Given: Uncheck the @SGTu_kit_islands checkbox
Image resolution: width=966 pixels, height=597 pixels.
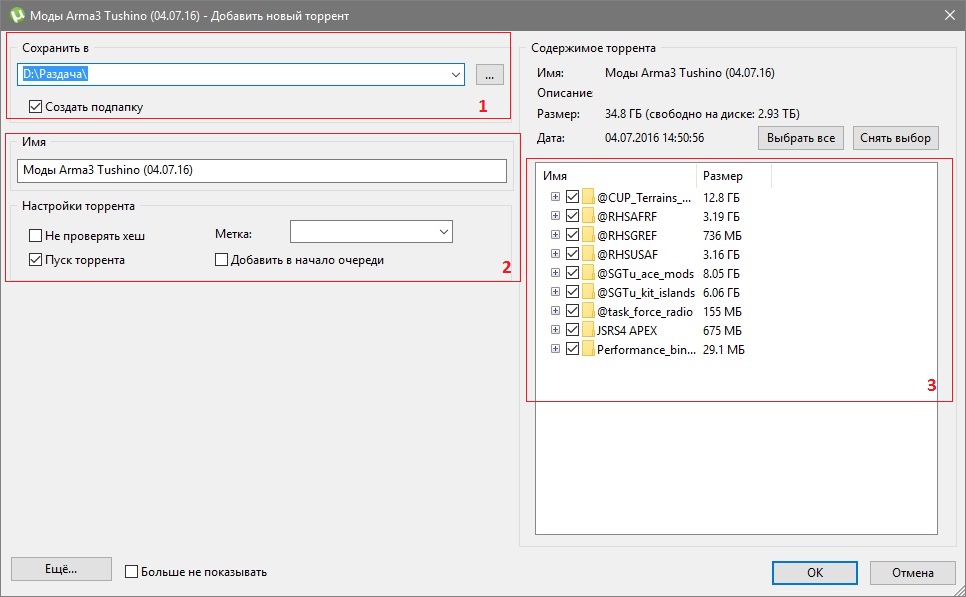Looking at the screenshot, I should point(572,291).
